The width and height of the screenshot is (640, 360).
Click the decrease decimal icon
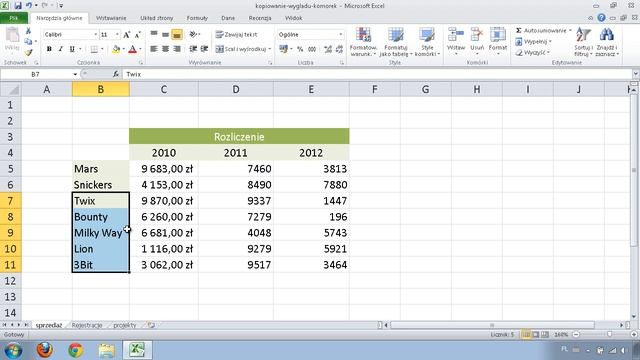click(339, 49)
